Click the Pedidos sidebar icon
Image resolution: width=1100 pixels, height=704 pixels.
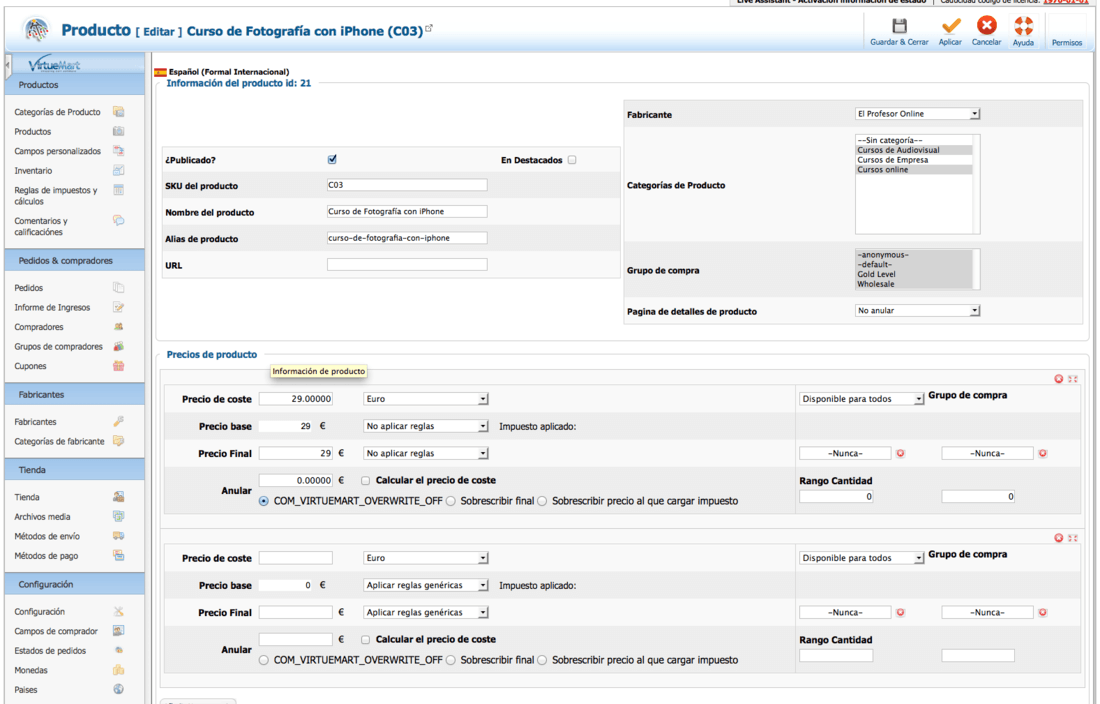119,287
